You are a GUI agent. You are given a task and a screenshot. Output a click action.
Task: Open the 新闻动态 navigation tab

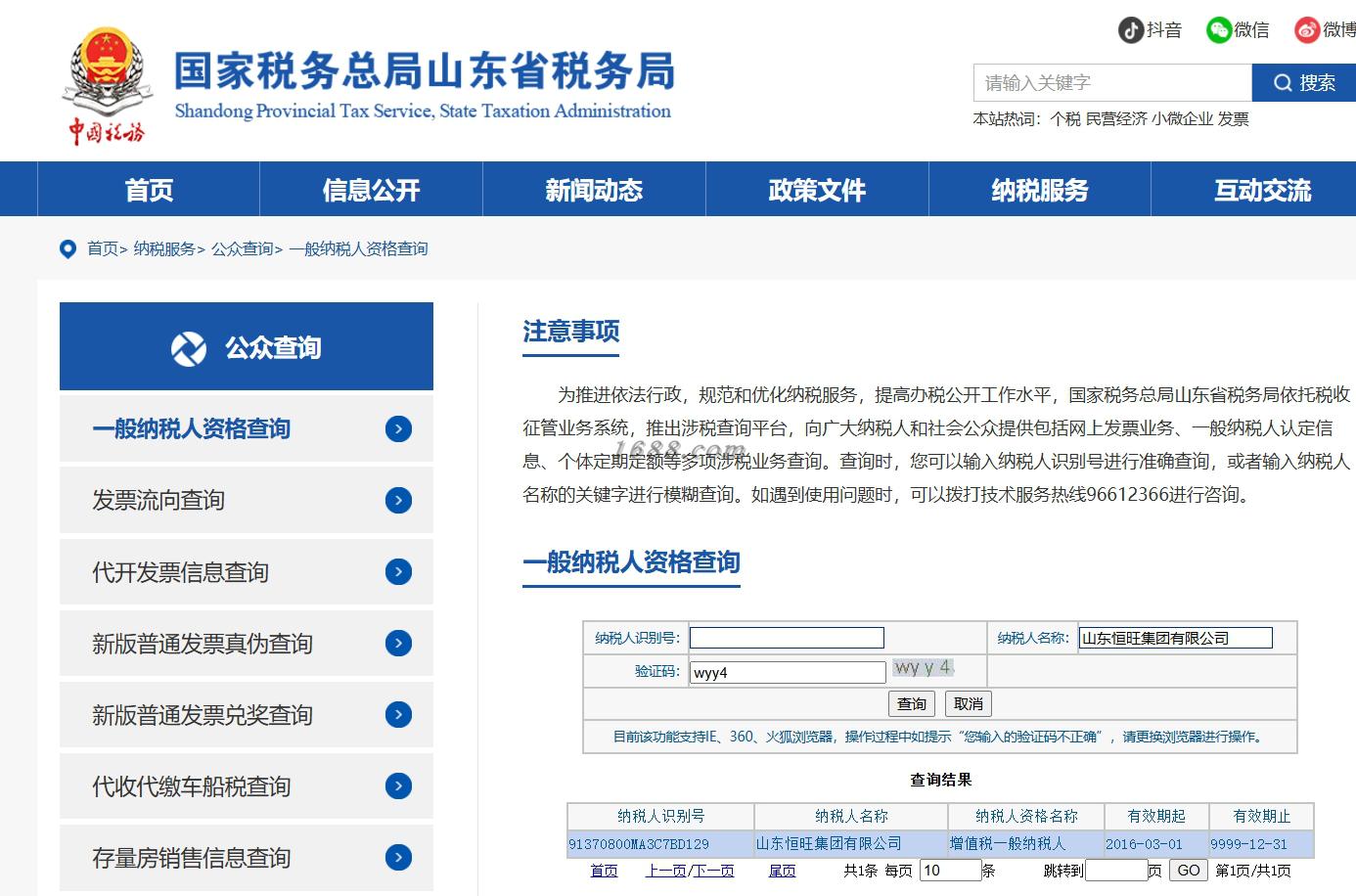pyautogui.click(x=594, y=190)
